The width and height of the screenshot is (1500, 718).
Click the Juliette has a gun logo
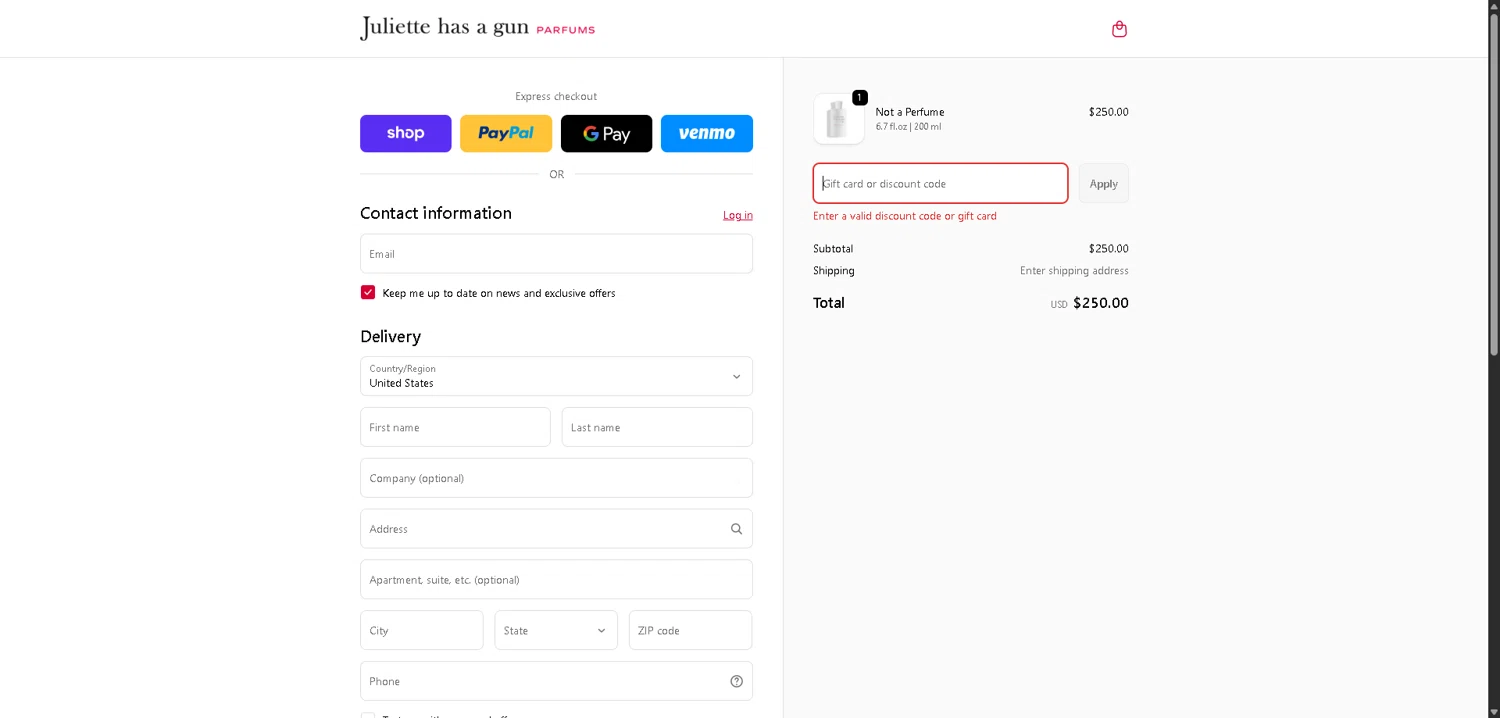point(477,28)
